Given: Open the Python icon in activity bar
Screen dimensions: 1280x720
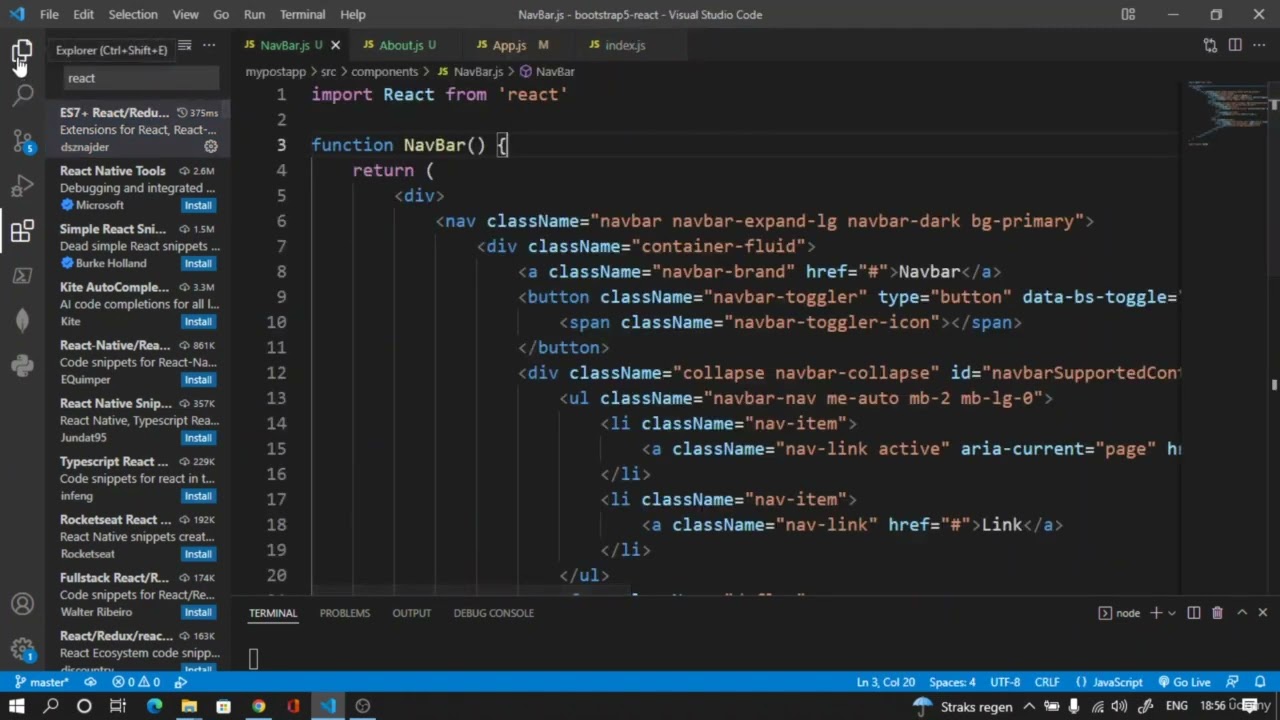Looking at the screenshot, I should tap(22, 365).
